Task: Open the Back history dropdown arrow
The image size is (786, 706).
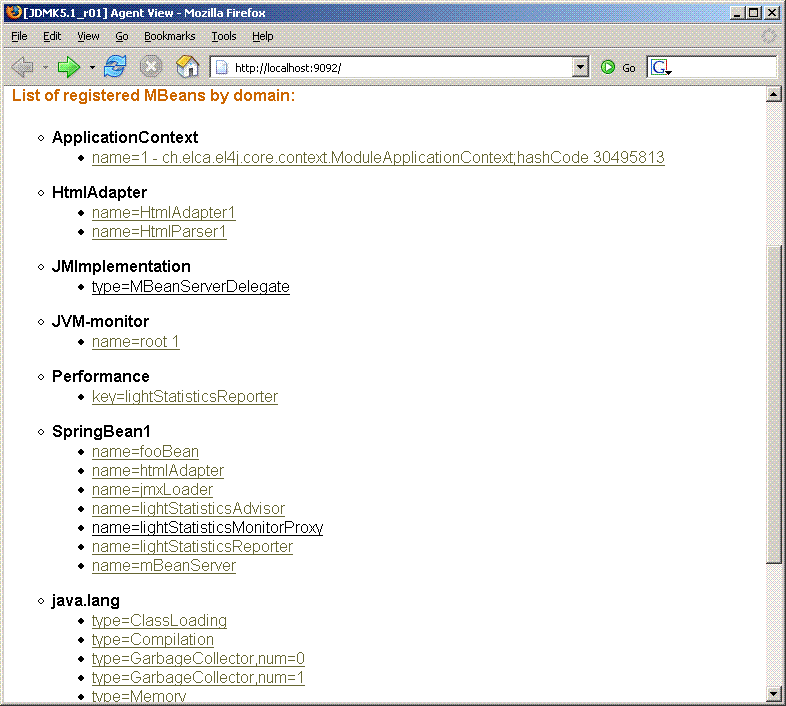Action: point(45,67)
